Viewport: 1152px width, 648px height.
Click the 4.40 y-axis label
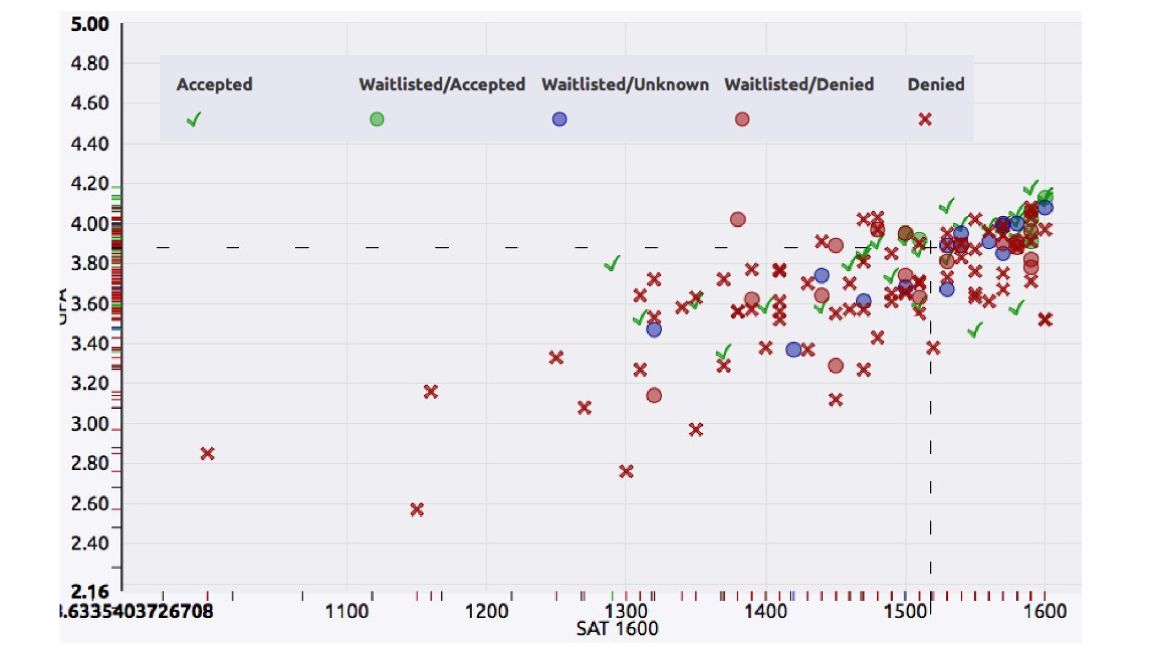(x=90, y=143)
